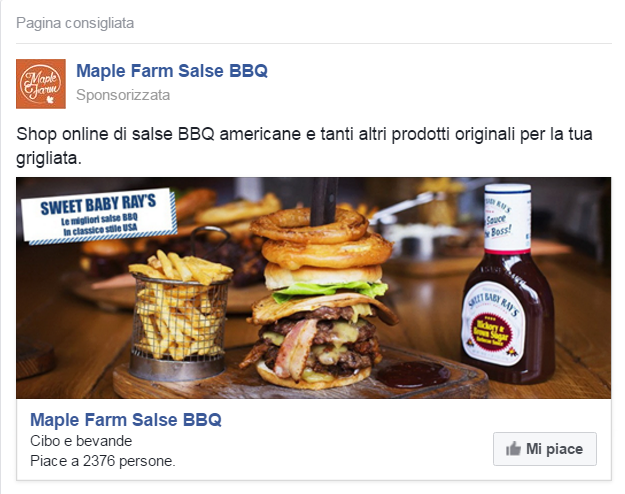Screen dimensions: 625x494
Task: Open Maple Farm Salse BBQ link below image
Action: (126, 420)
